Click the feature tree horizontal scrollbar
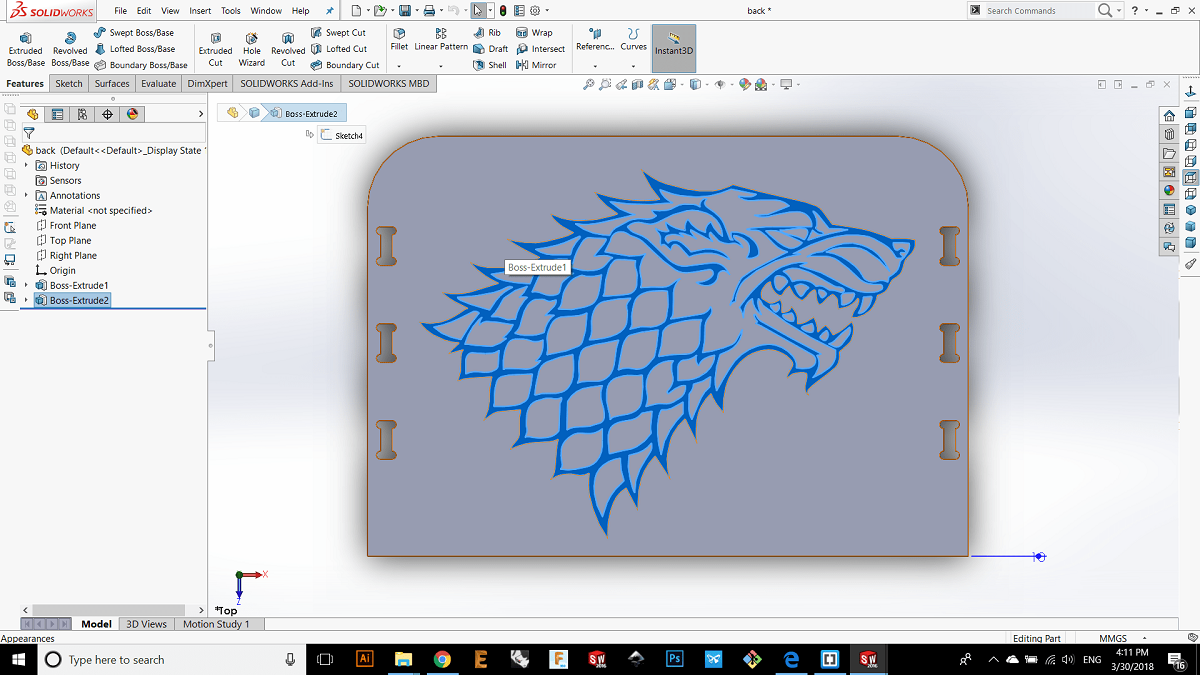The width and height of the screenshot is (1200, 675). pyautogui.click(x=108, y=610)
